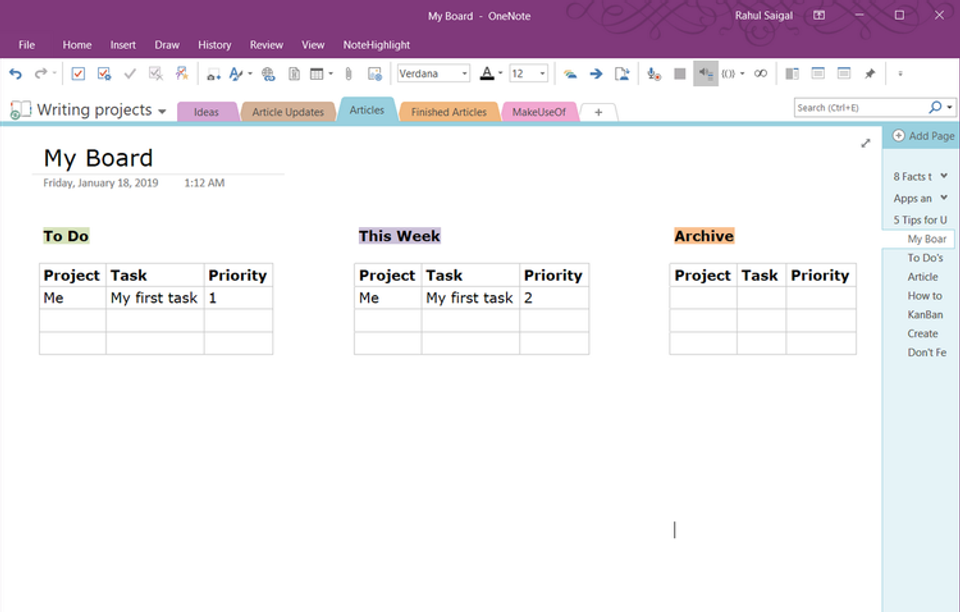Click into the Search notes field
Screen dimensions: 960x612
pos(860,108)
